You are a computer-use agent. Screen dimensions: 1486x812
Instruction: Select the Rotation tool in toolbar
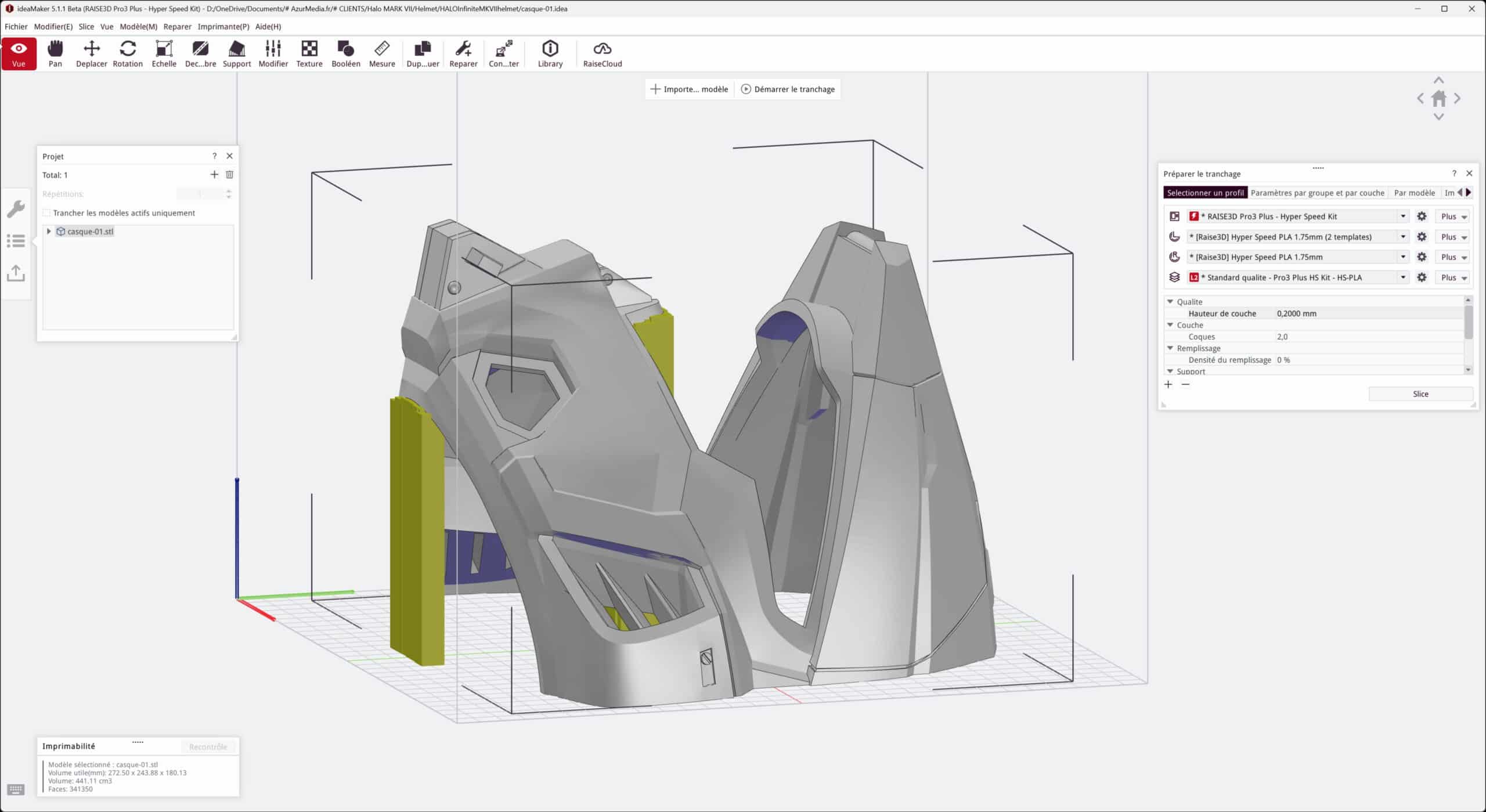pyautogui.click(x=128, y=53)
